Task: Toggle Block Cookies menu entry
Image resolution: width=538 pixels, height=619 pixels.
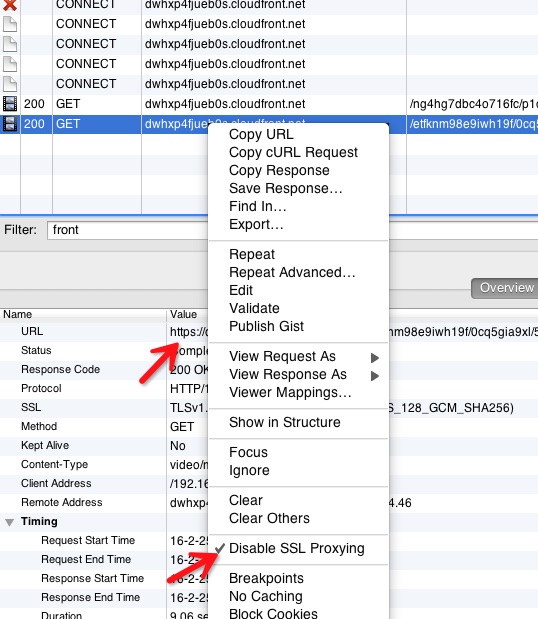Action: click(273, 613)
